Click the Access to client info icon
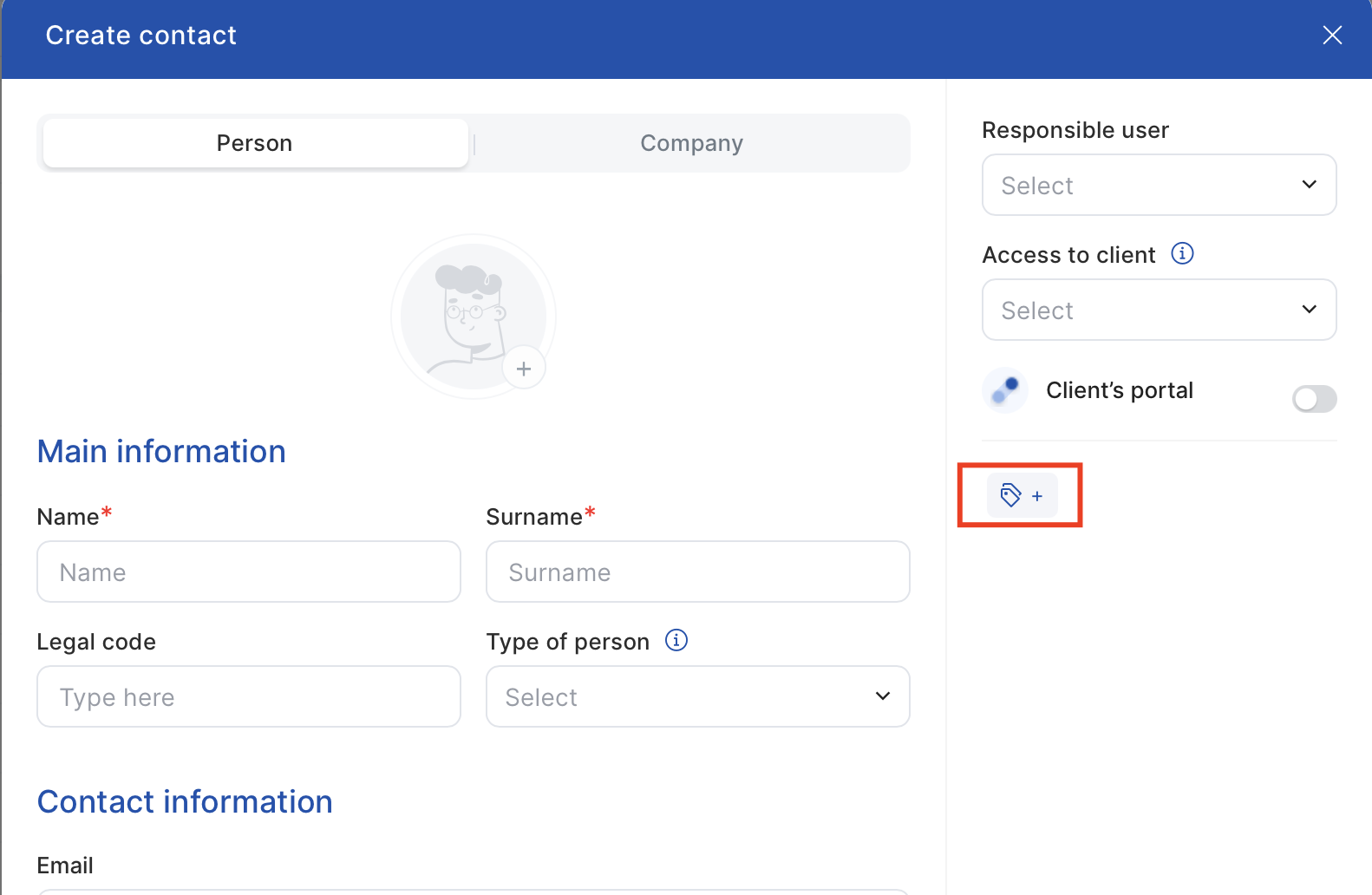Image resolution: width=1372 pixels, height=895 pixels. click(x=1183, y=253)
